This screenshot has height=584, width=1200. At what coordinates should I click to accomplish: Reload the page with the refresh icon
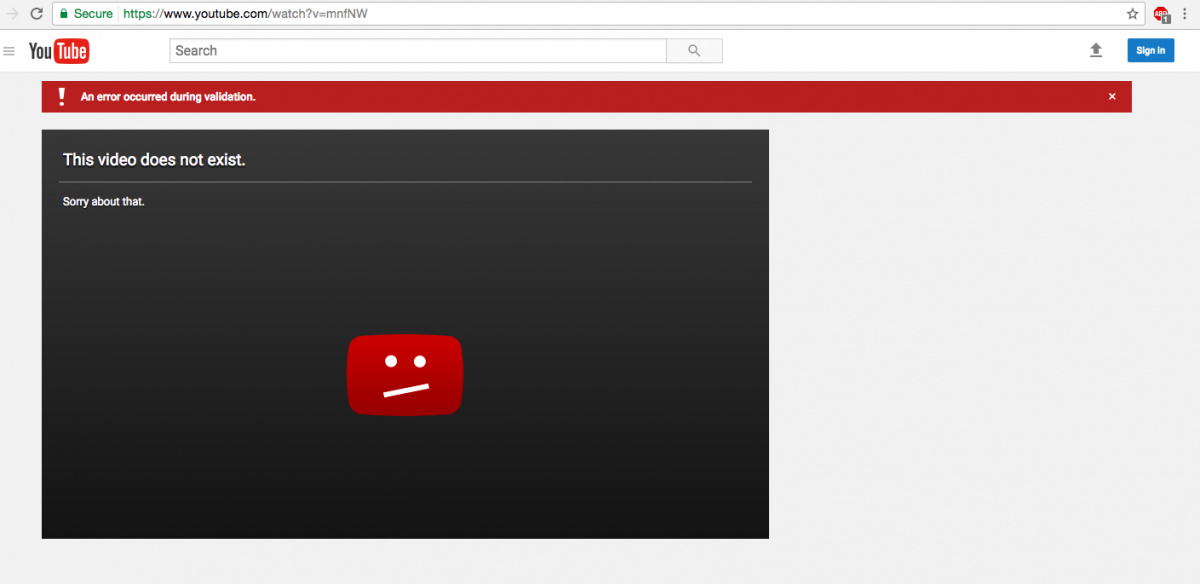[37, 14]
